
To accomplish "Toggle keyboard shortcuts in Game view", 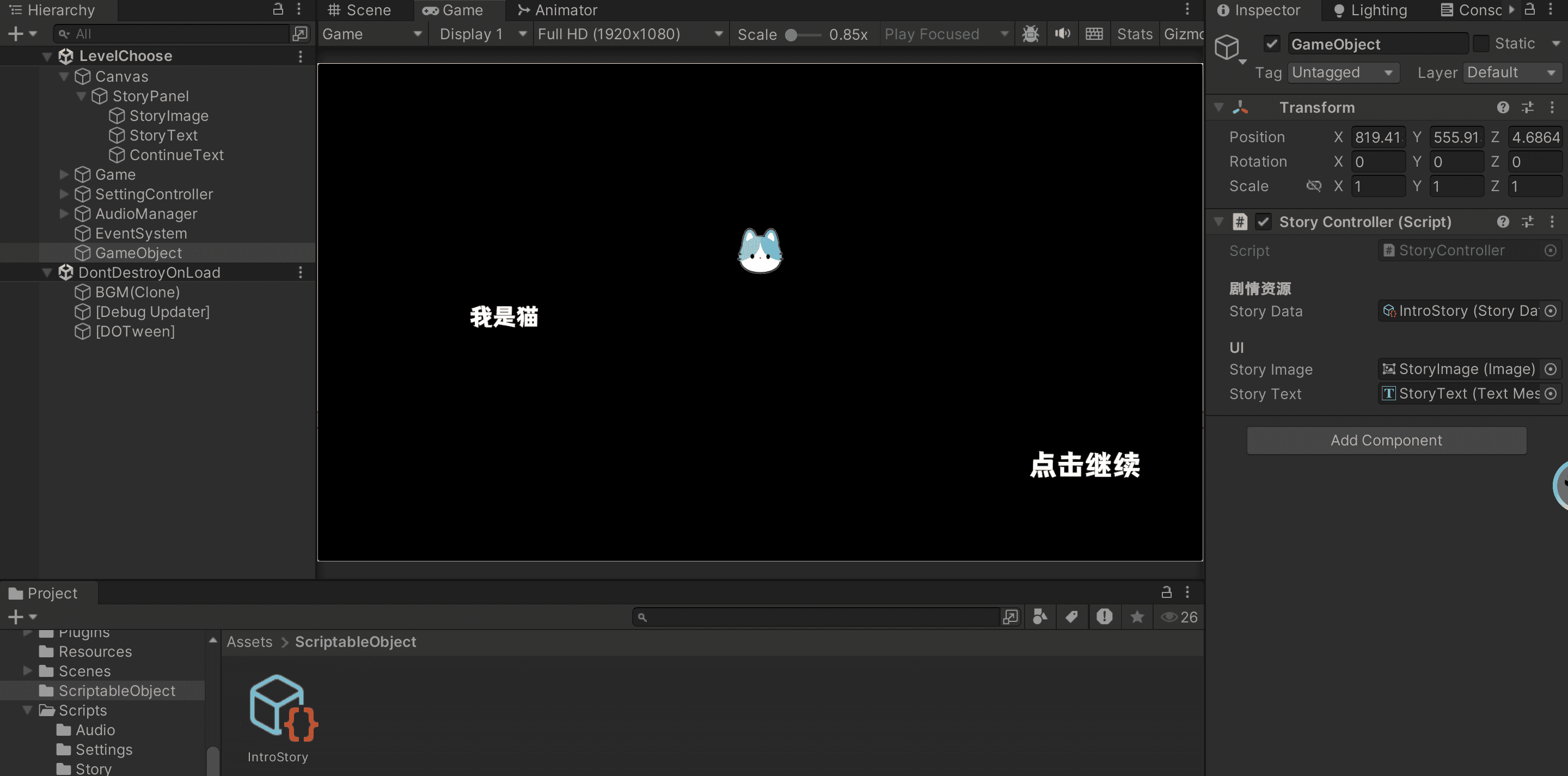I will pos(1094,34).
